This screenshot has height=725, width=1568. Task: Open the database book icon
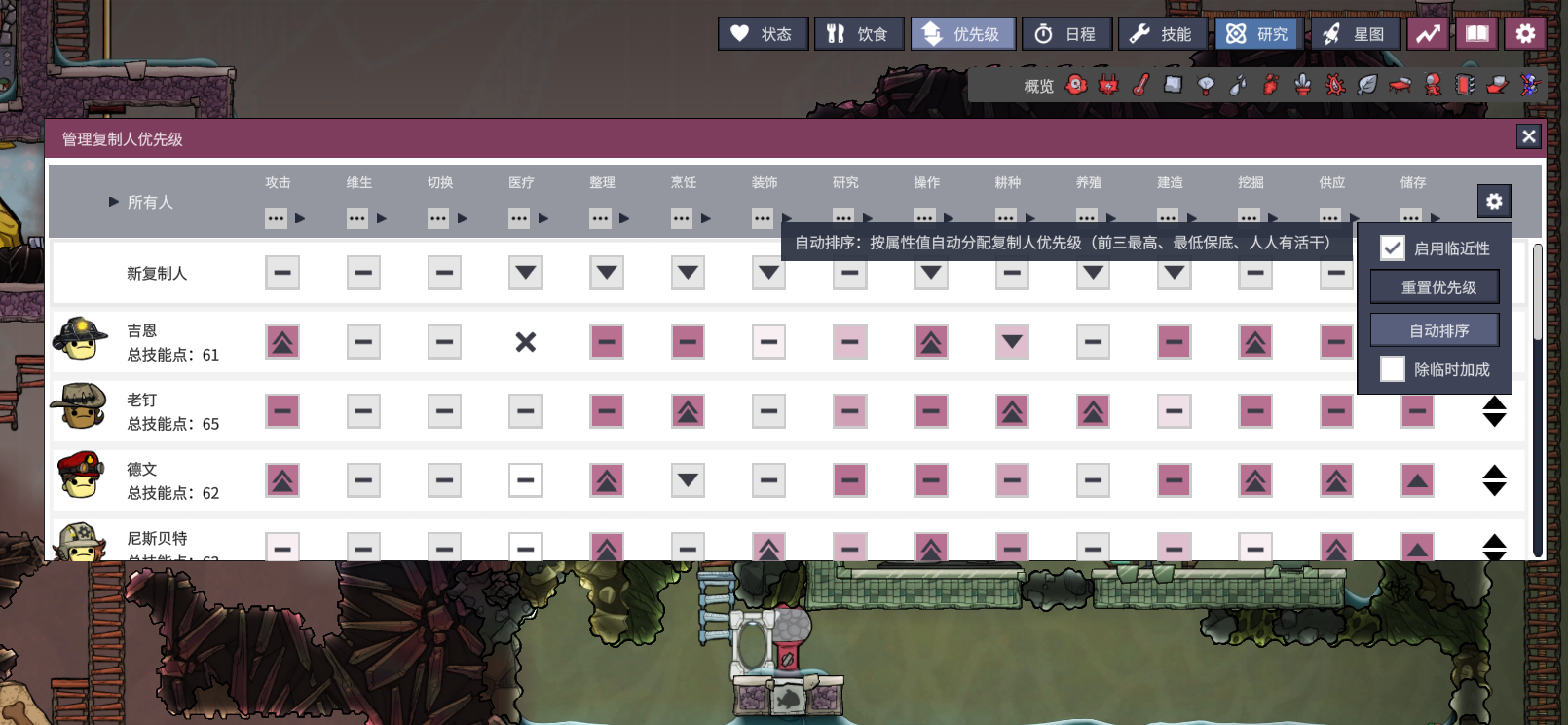[x=1476, y=34]
